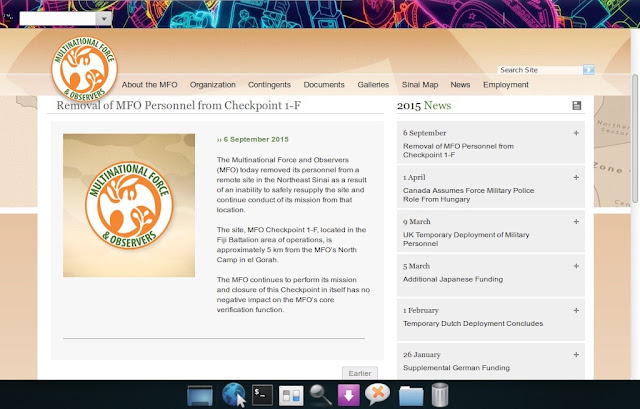Expand the 1 February news item
The image size is (640, 409).
[x=576, y=311]
